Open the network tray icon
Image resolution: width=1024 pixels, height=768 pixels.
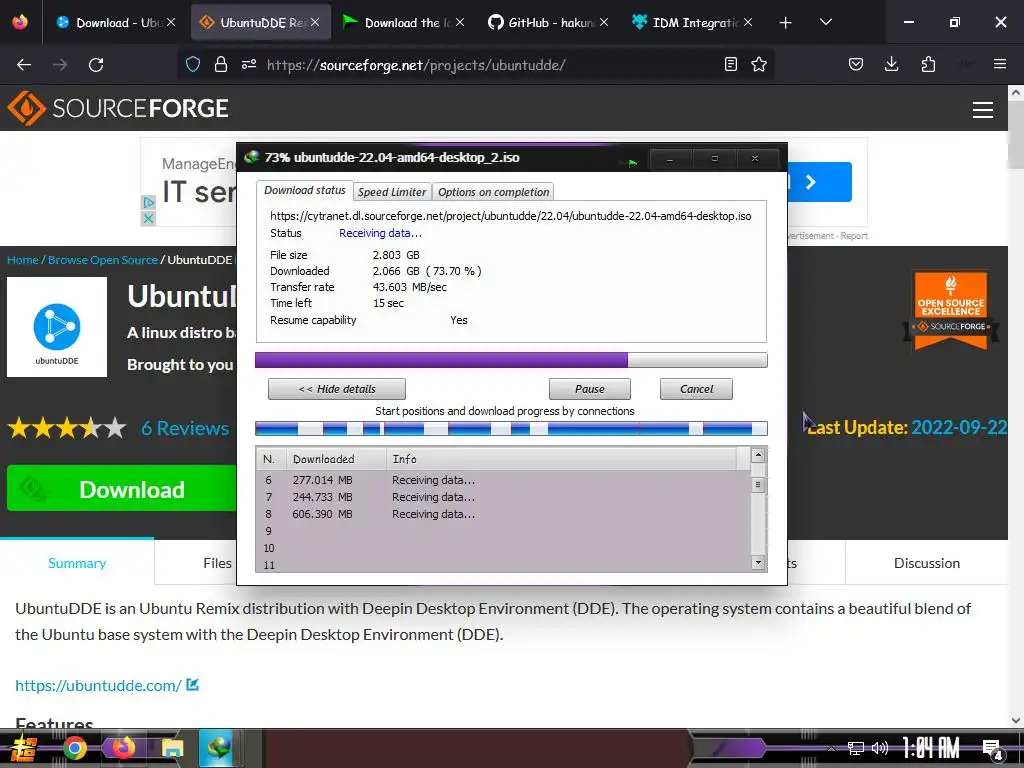[856, 748]
